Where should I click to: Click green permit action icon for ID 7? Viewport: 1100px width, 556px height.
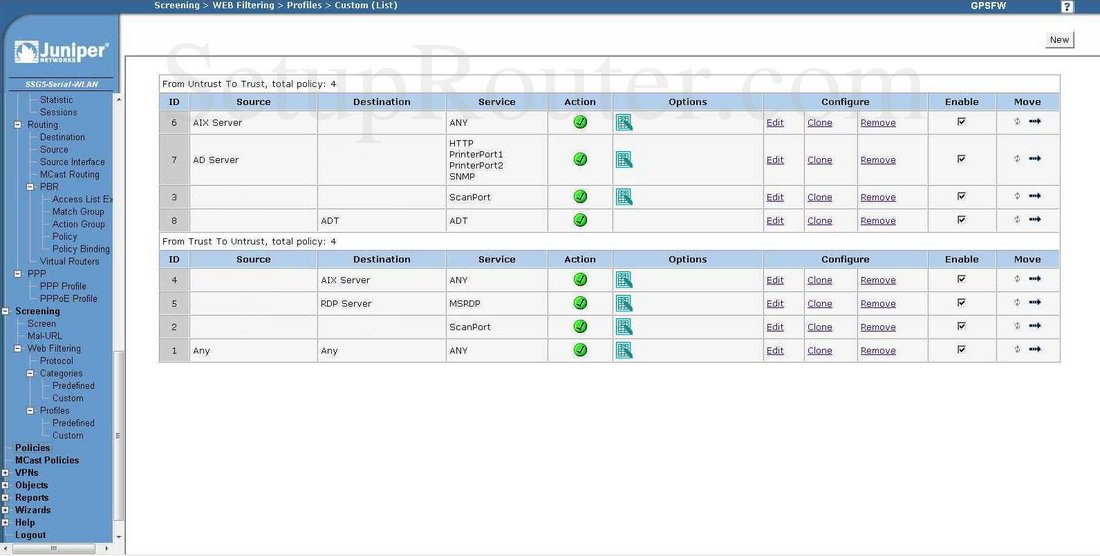coord(580,159)
